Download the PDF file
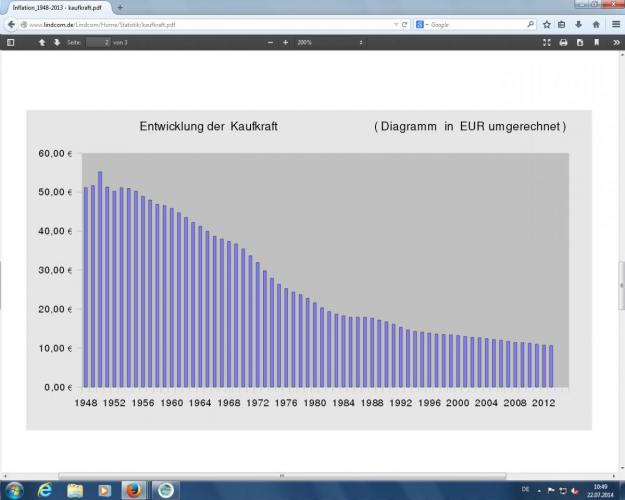The width and height of the screenshot is (625, 500). [580, 43]
